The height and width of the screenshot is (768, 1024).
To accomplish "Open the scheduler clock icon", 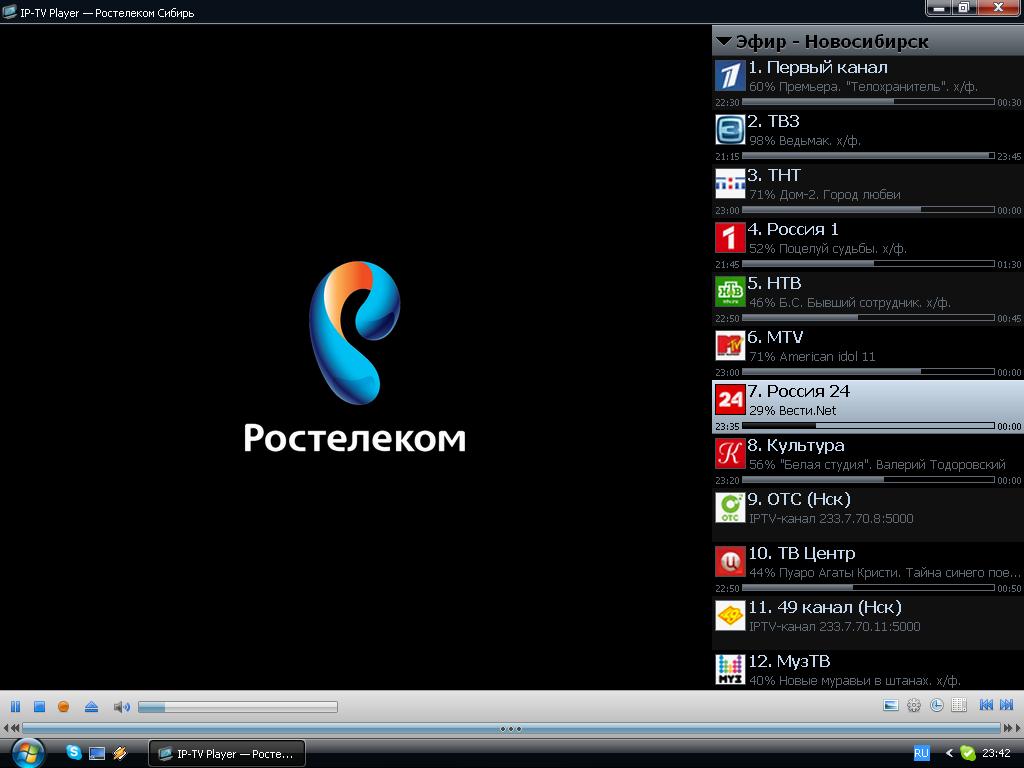I will tap(937, 705).
